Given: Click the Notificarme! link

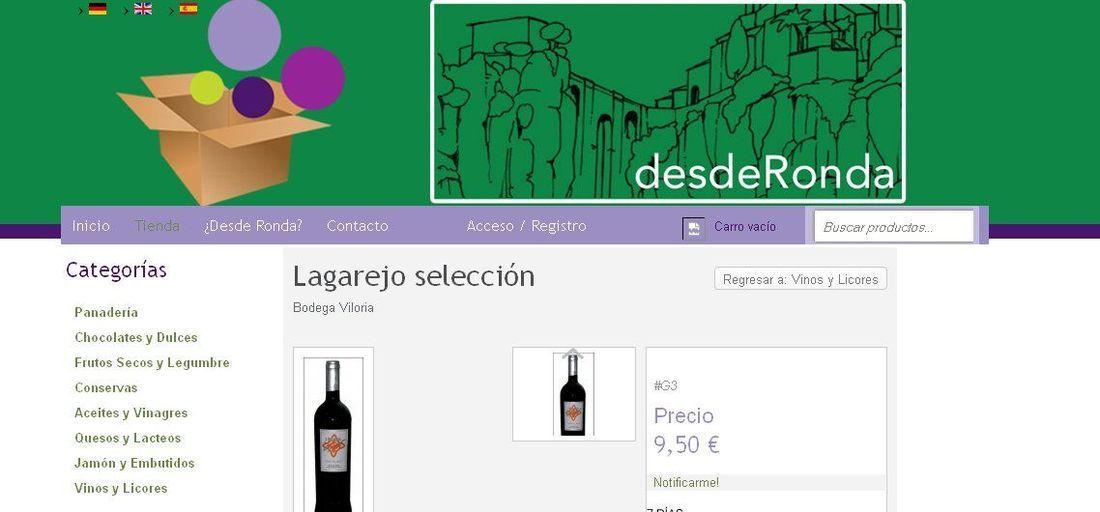Looking at the screenshot, I should [686, 483].
